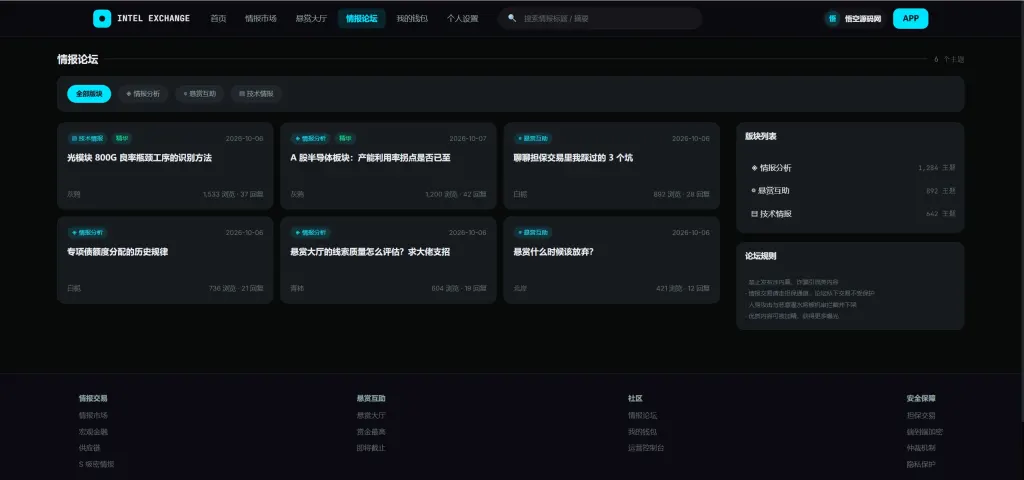Viewport: 1024px width, 480px height.
Task: Open 个人设置 in top navigation
Action: (462, 18)
